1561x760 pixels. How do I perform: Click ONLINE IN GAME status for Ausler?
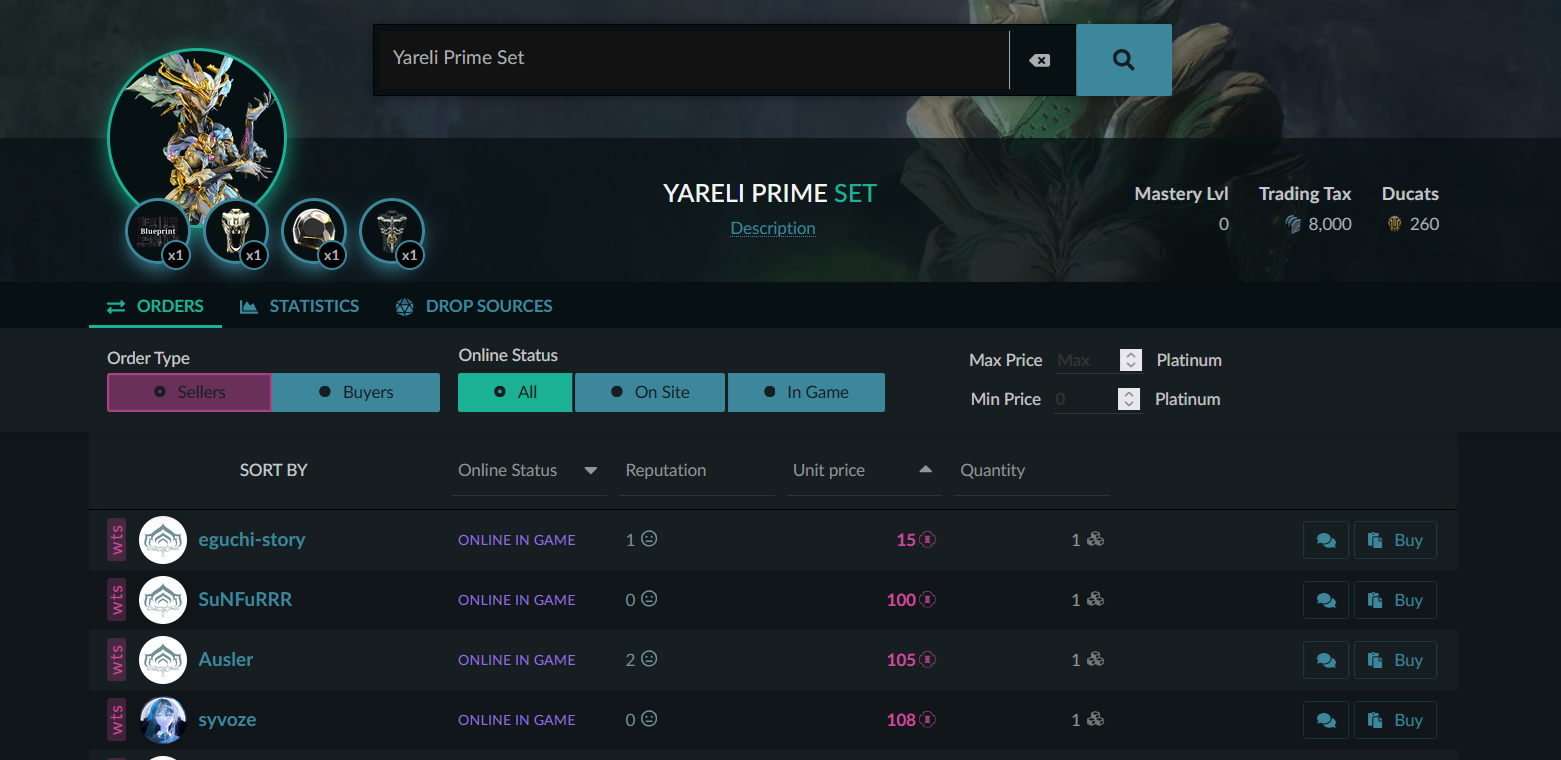coord(517,660)
